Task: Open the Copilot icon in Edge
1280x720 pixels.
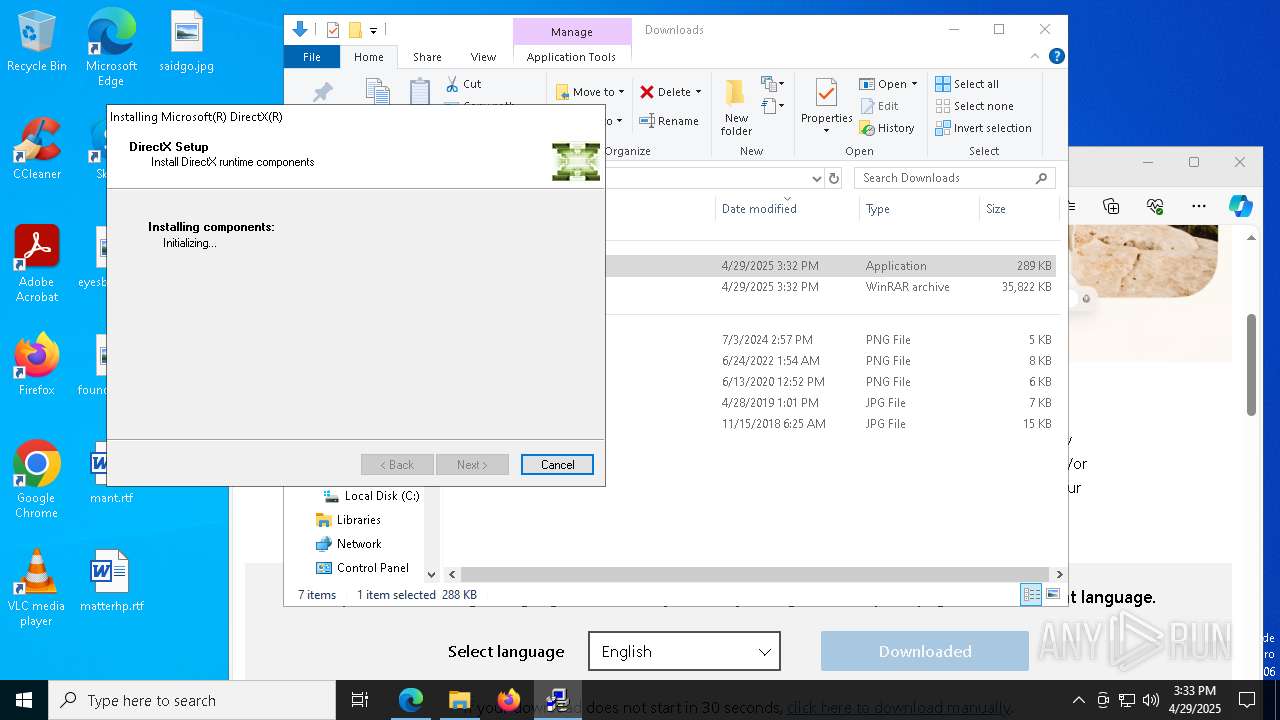Action: tap(1241, 206)
